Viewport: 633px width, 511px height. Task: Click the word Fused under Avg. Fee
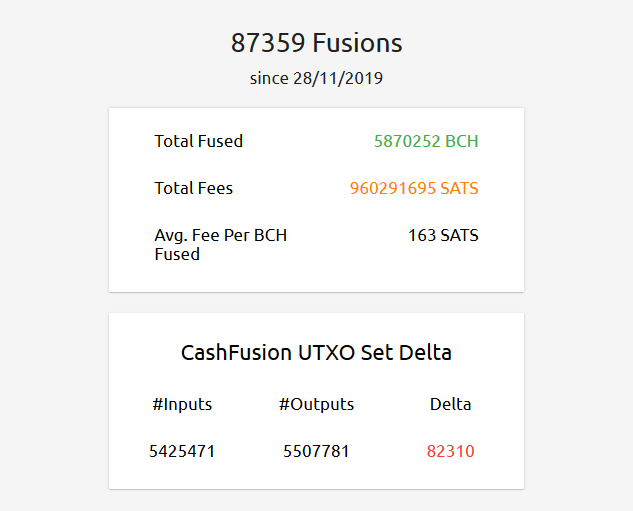(x=177, y=254)
